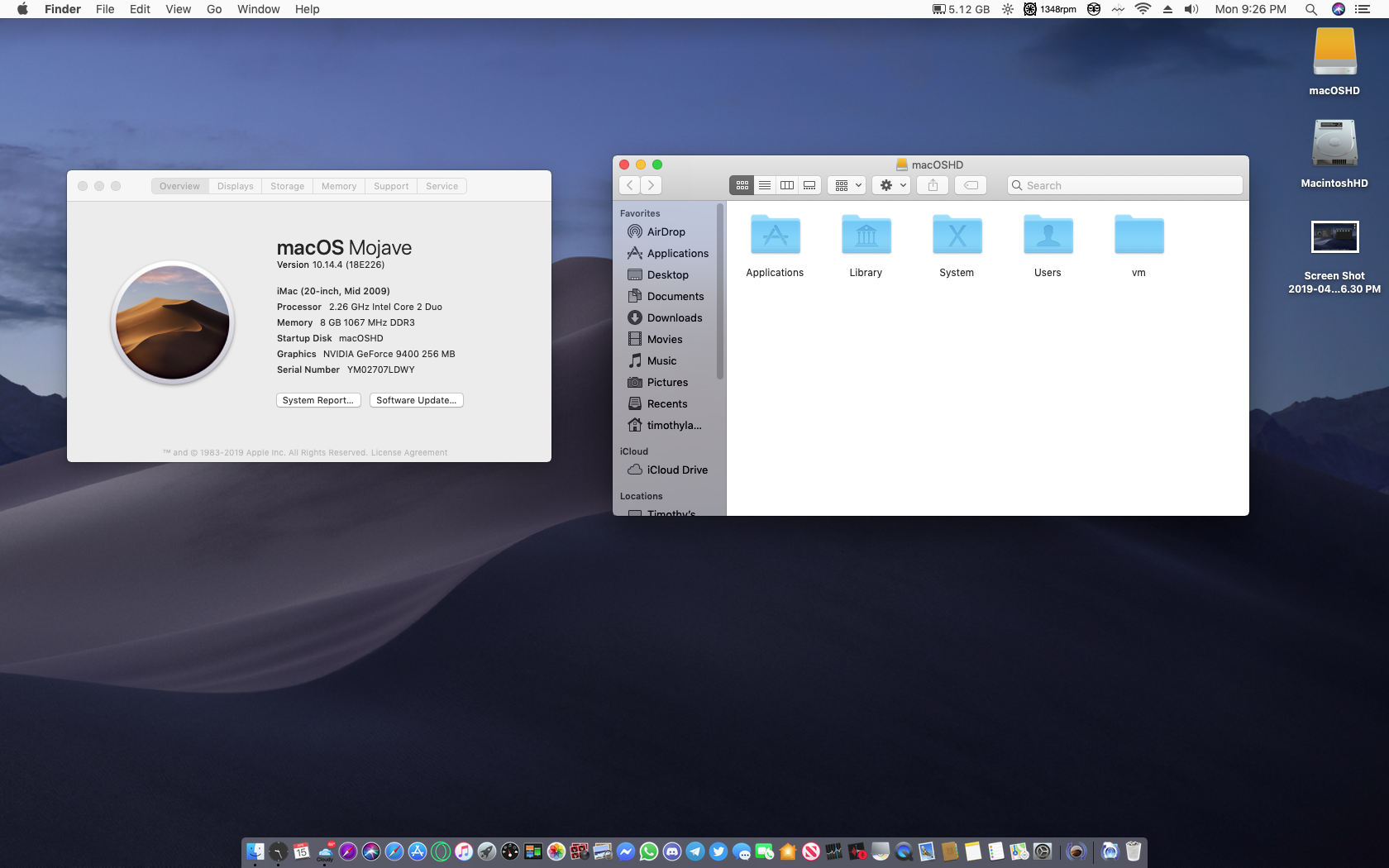Click the Finder Search field

(1125, 185)
